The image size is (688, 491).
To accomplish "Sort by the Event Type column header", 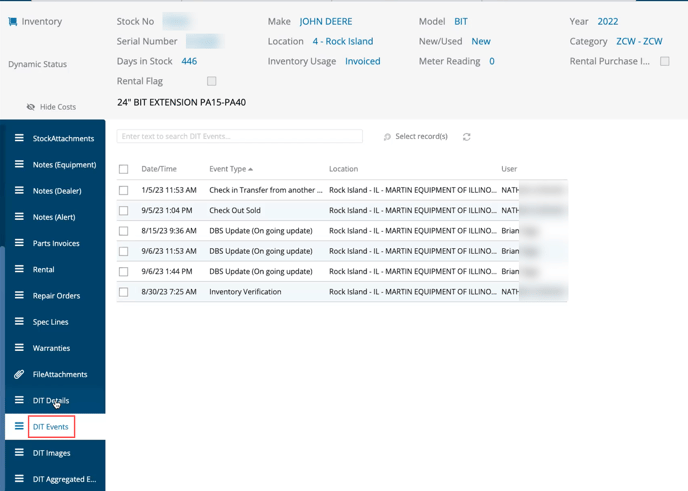I will [230, 169].
